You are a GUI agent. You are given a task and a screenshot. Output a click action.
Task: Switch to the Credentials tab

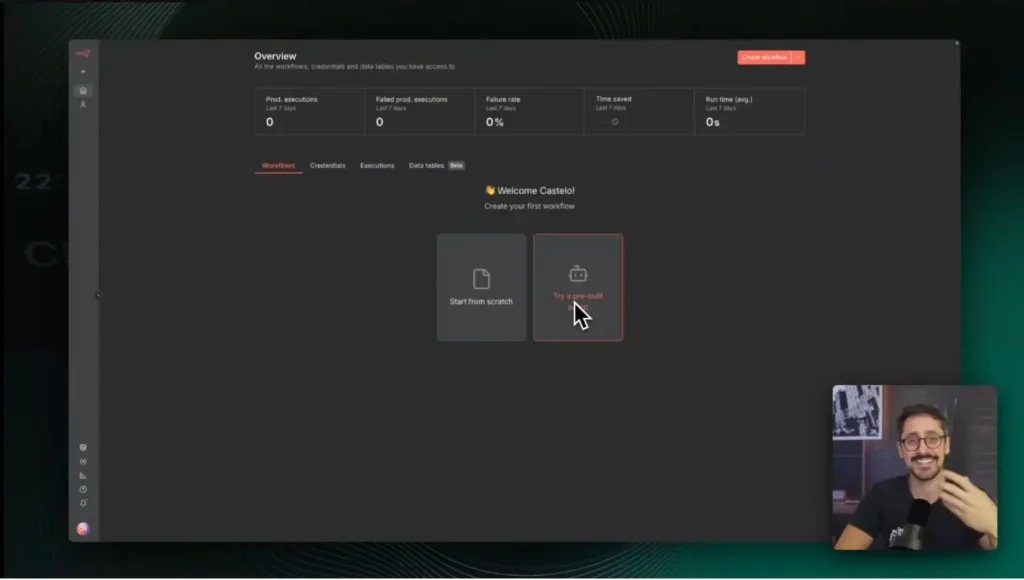(x=328, y=165)
